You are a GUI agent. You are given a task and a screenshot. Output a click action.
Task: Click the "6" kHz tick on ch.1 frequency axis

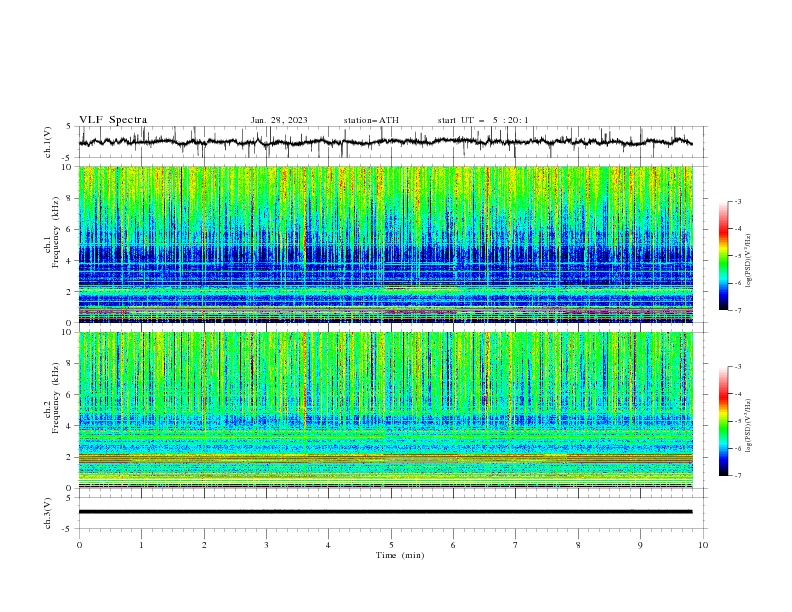coord(70,230)
